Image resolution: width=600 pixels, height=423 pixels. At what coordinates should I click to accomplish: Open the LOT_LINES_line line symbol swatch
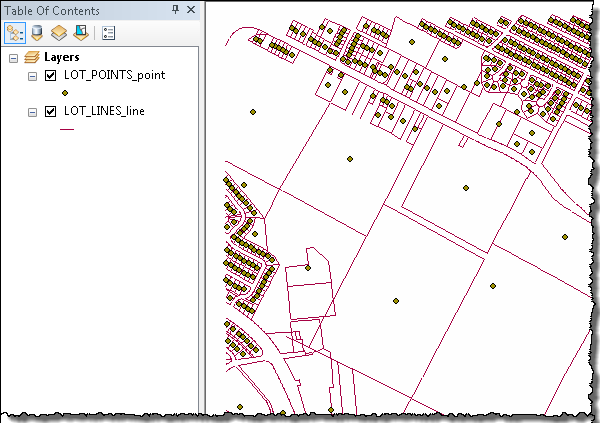click(67, 128)
